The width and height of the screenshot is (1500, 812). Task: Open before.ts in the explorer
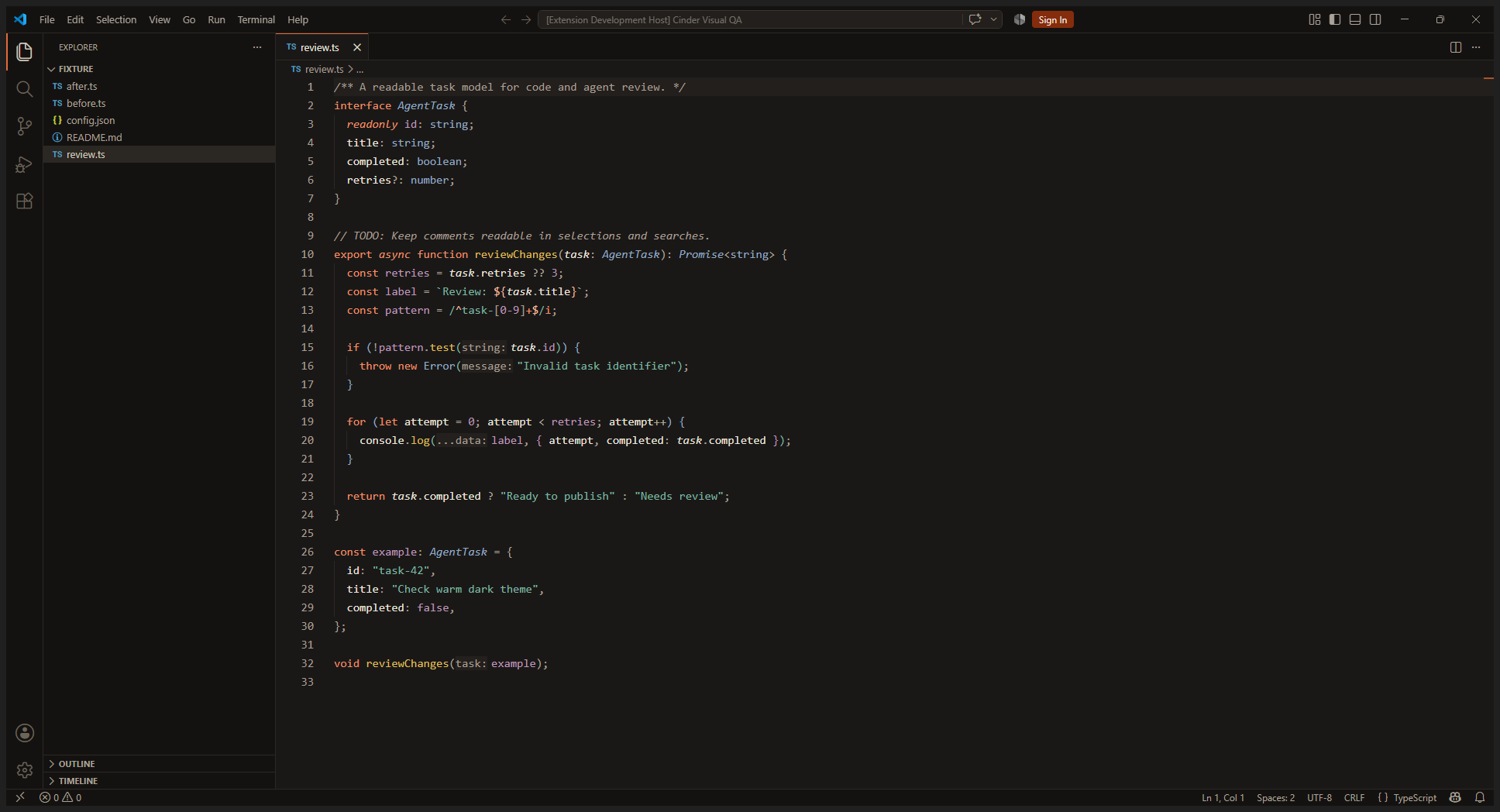point(159,103)
